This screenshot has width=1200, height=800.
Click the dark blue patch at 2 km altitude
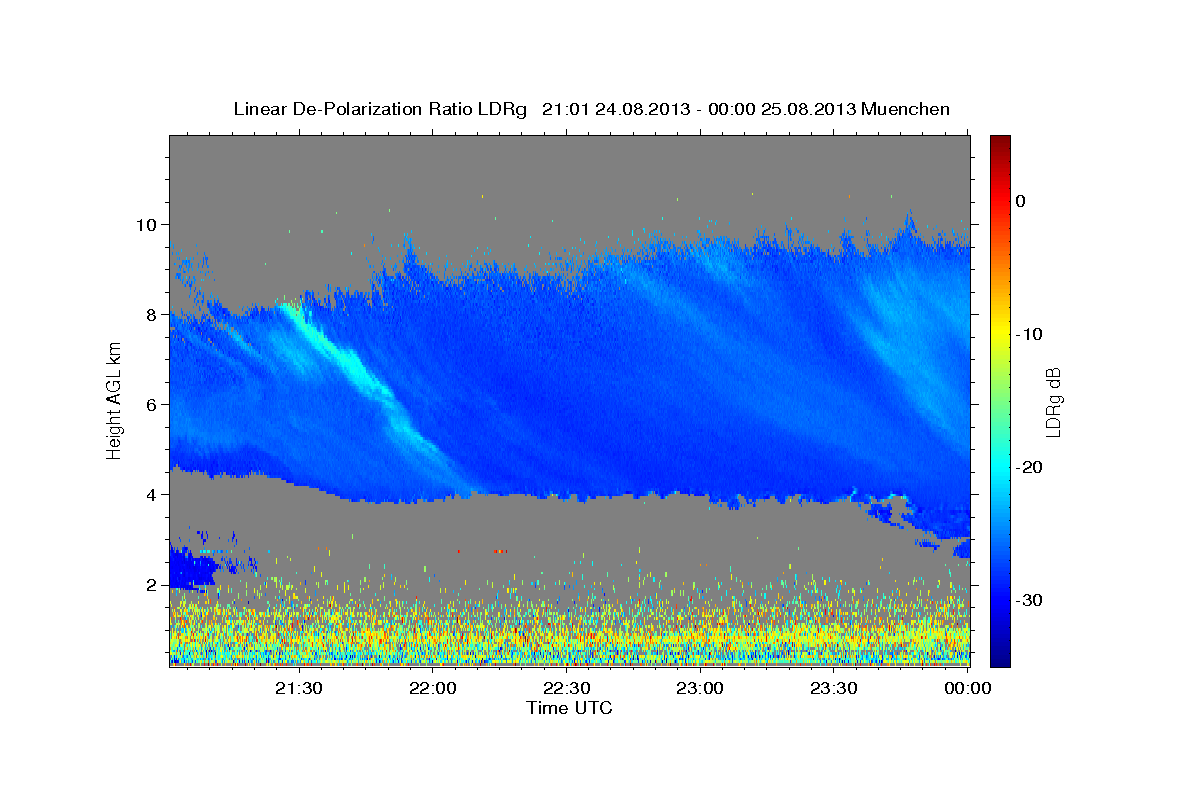pyautogui.click(x=192, y=570)
